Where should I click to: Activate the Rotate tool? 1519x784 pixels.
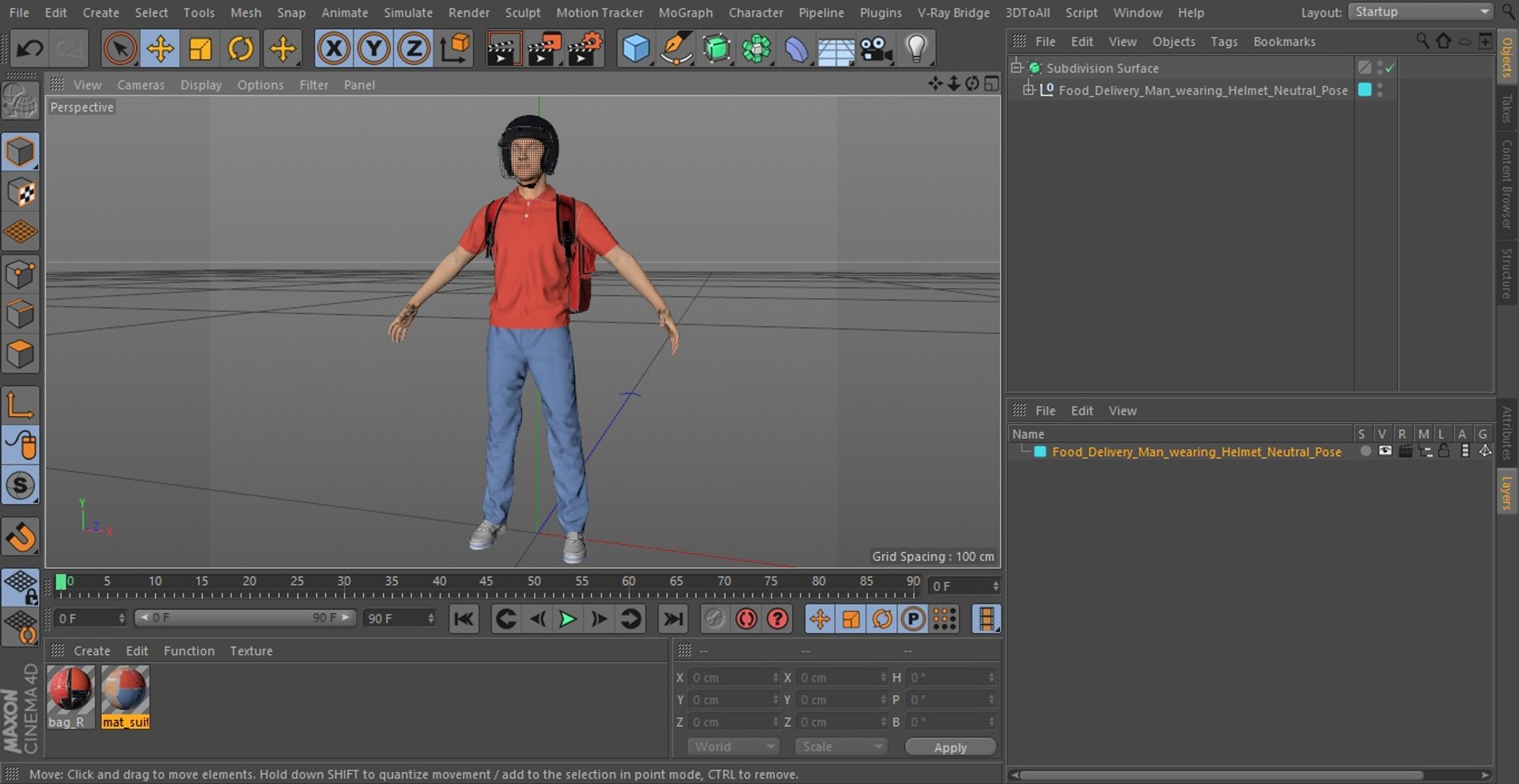click(241, 49)
